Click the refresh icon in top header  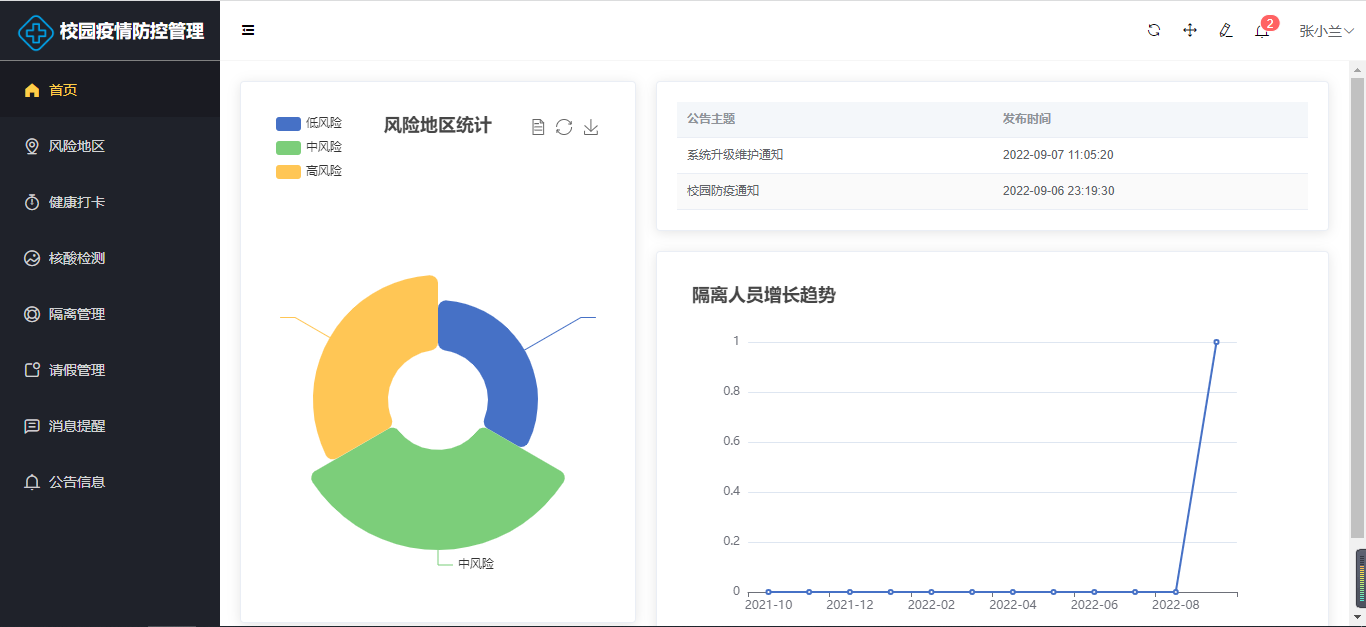tap(1154, 30)
